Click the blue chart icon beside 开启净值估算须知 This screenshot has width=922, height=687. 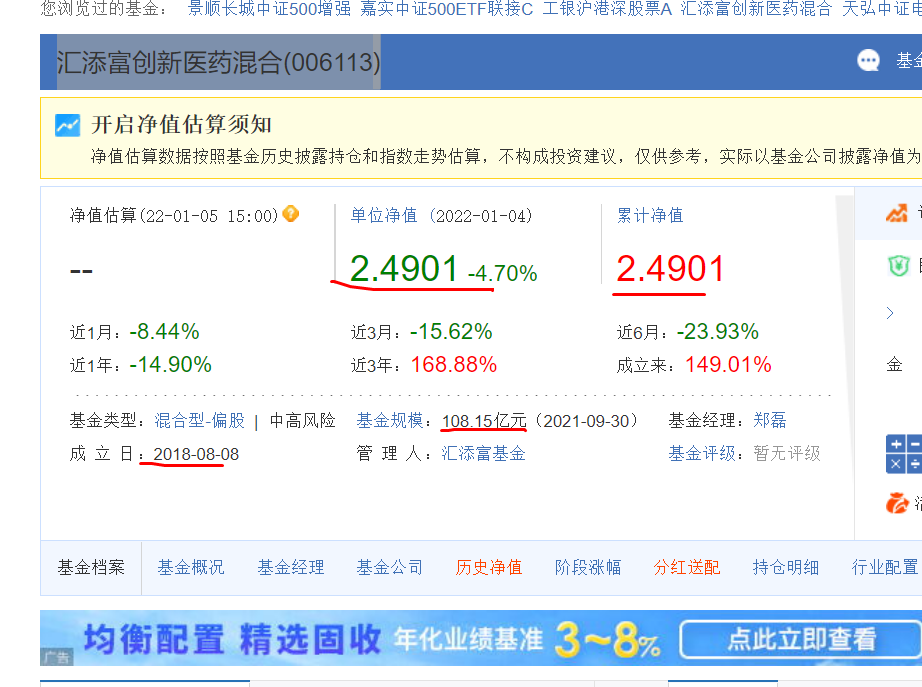point(68,125)
